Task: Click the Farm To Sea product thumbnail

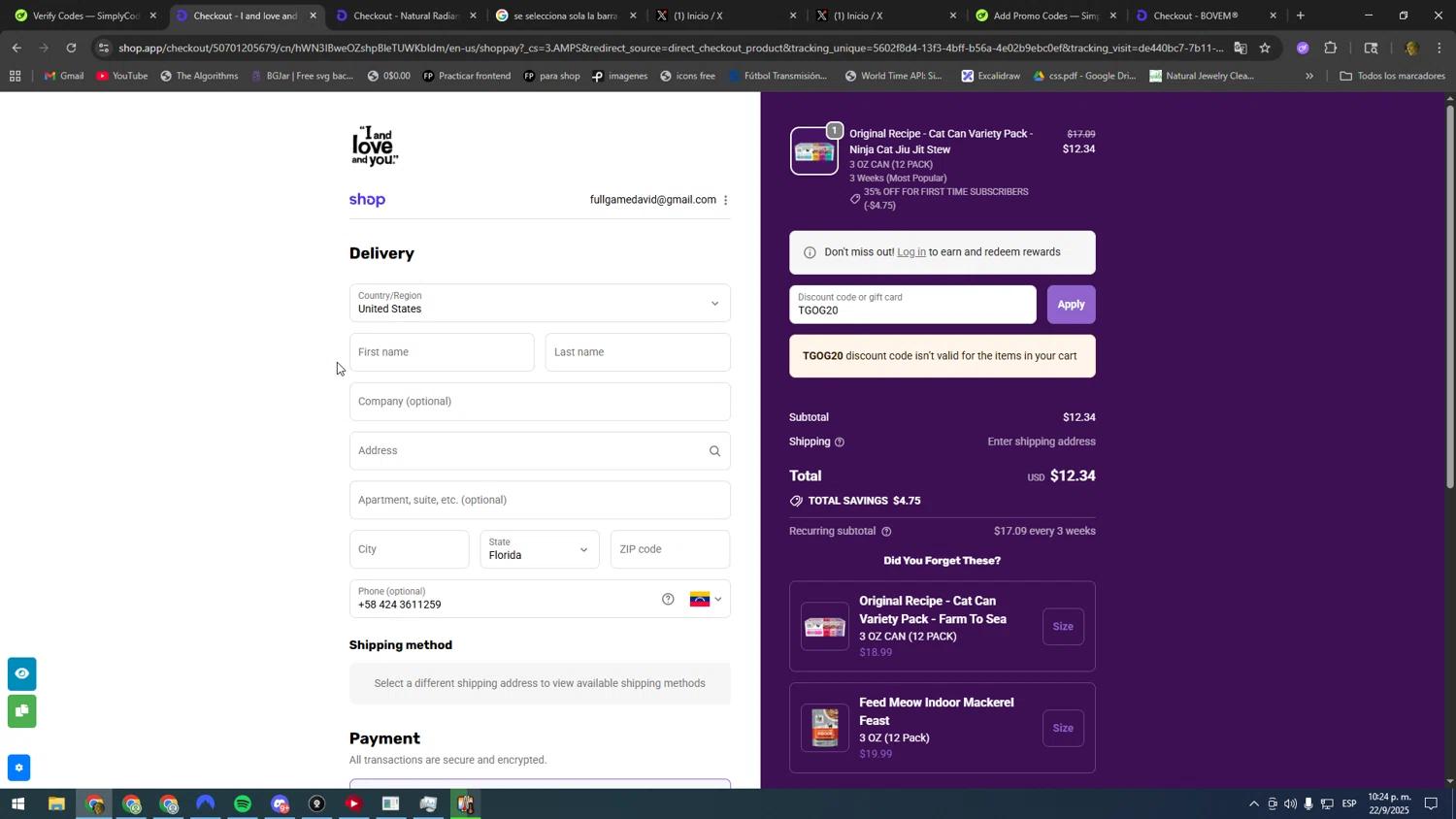Action: pos(825,627)
